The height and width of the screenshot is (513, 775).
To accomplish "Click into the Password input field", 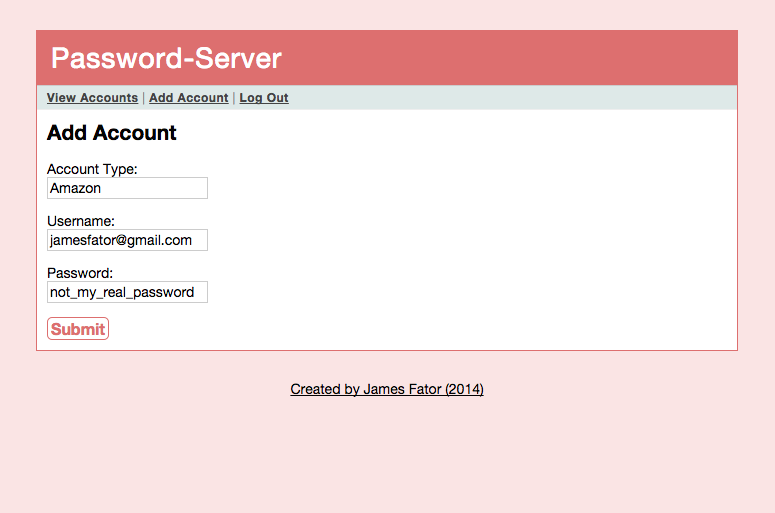I will (128, 292).
